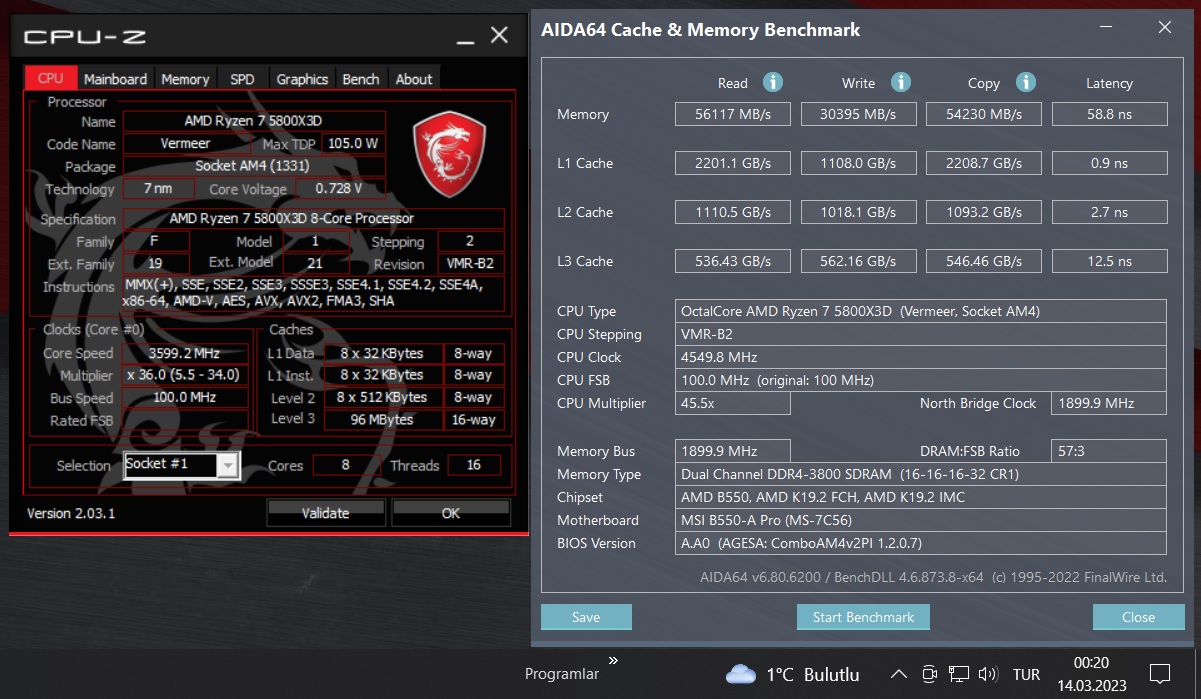Click the Level 3 cache 96 MBytes value
The height and width of the screenshot is (699, 1201).
[x=381, y=419]
